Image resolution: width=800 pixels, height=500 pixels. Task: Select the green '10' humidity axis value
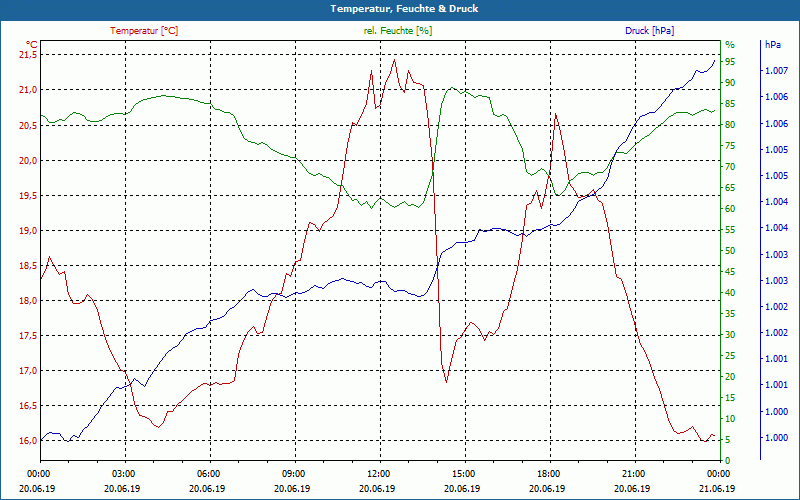[x=730, y=419]
